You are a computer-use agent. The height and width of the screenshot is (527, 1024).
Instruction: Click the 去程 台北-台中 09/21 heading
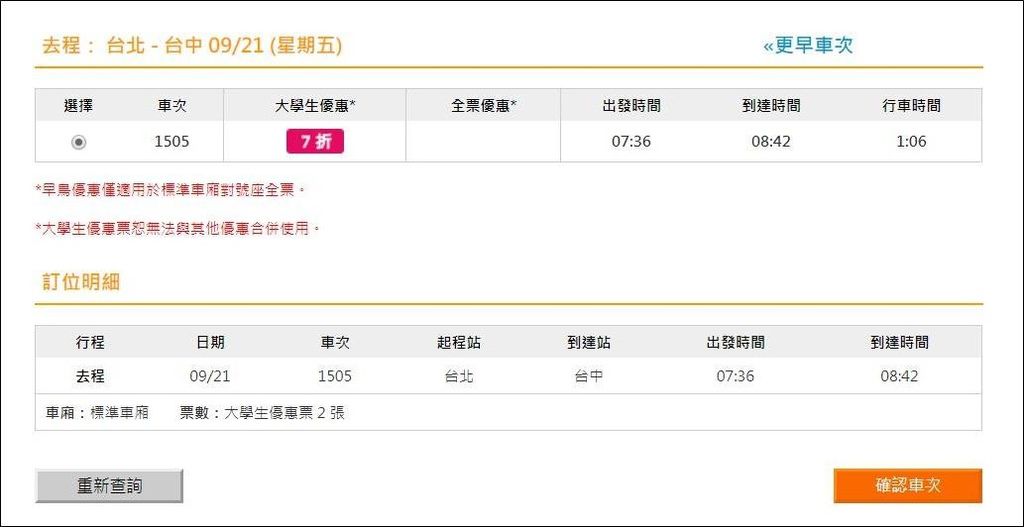[192, 46]
